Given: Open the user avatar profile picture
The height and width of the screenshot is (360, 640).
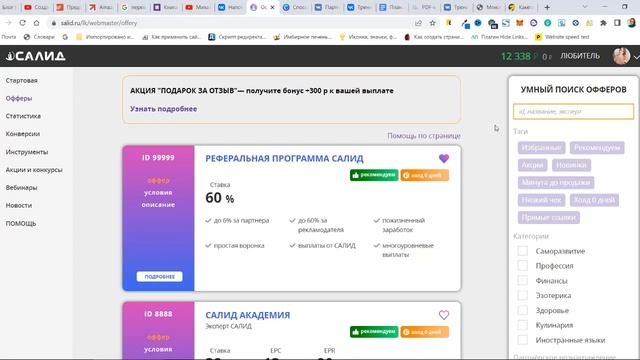Looking at the screenshot, I should click(621, 56).
